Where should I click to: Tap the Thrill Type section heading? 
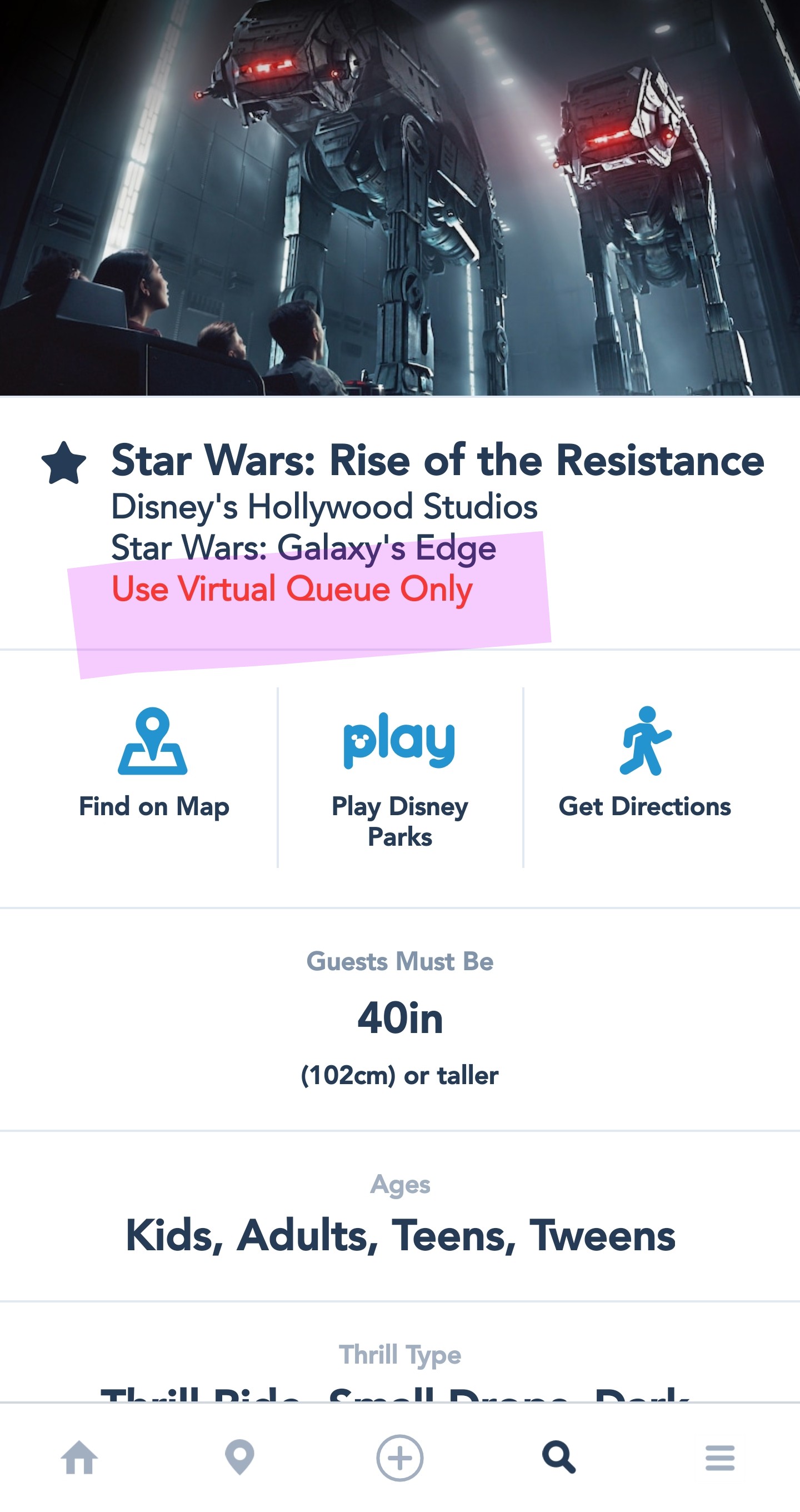tap(399, 1355)
